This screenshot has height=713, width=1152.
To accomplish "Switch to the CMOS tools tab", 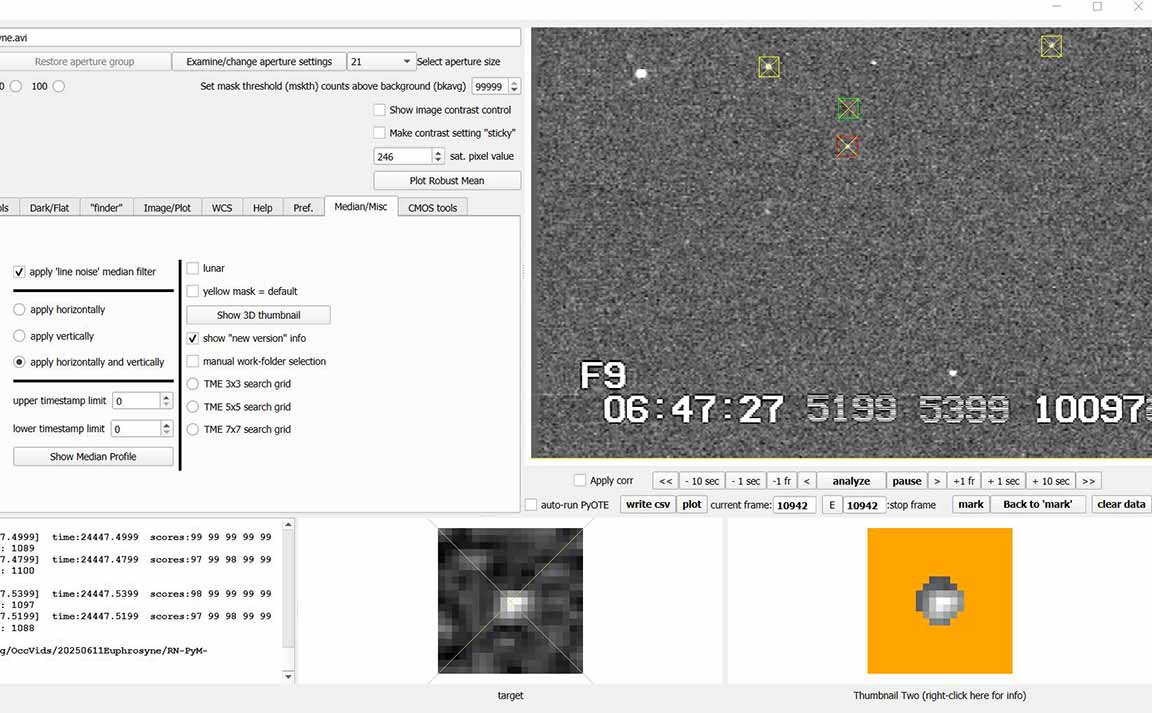I will click(433, 208).
